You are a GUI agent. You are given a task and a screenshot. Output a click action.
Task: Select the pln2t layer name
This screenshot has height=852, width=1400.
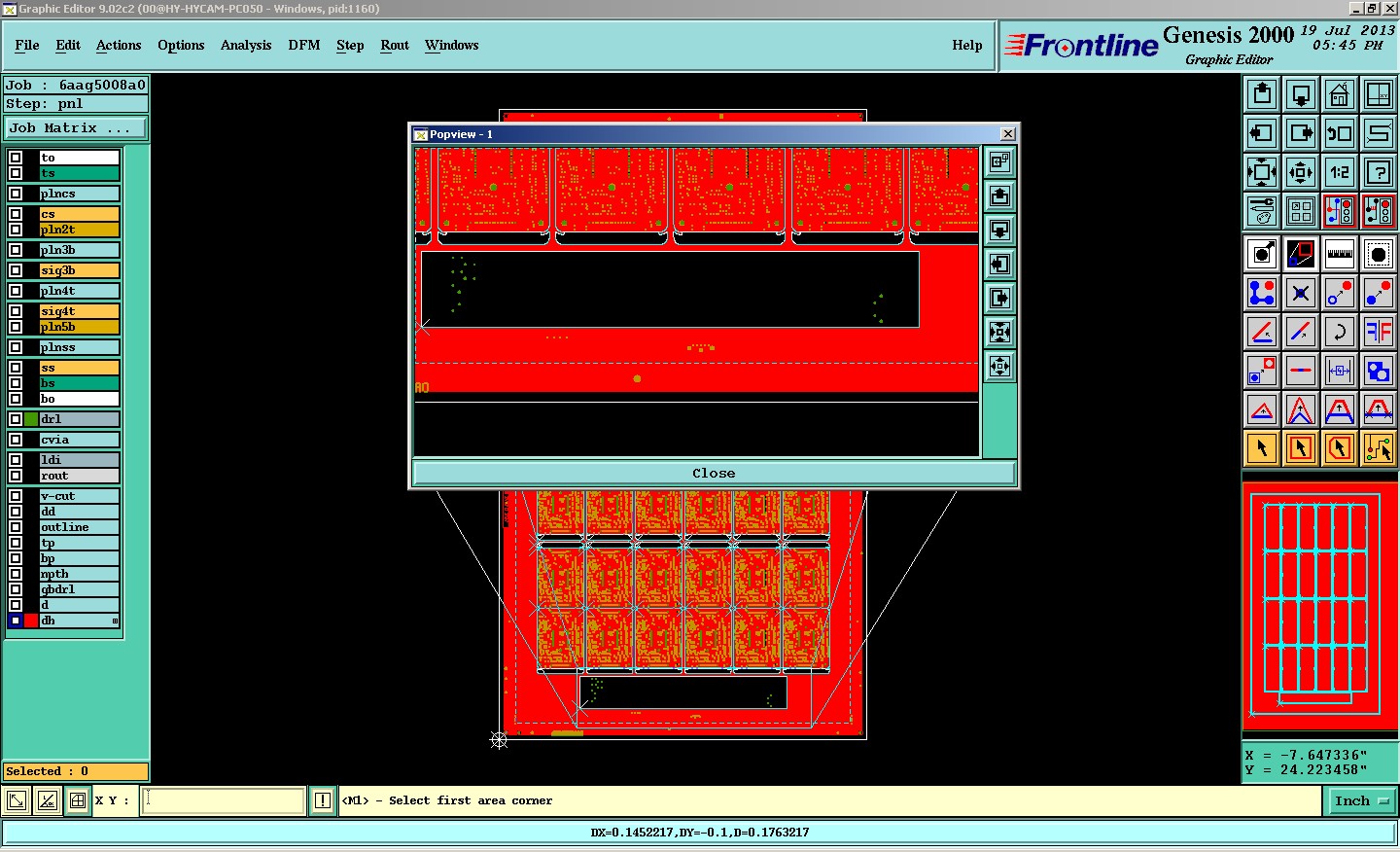click(x=79, y=230)
